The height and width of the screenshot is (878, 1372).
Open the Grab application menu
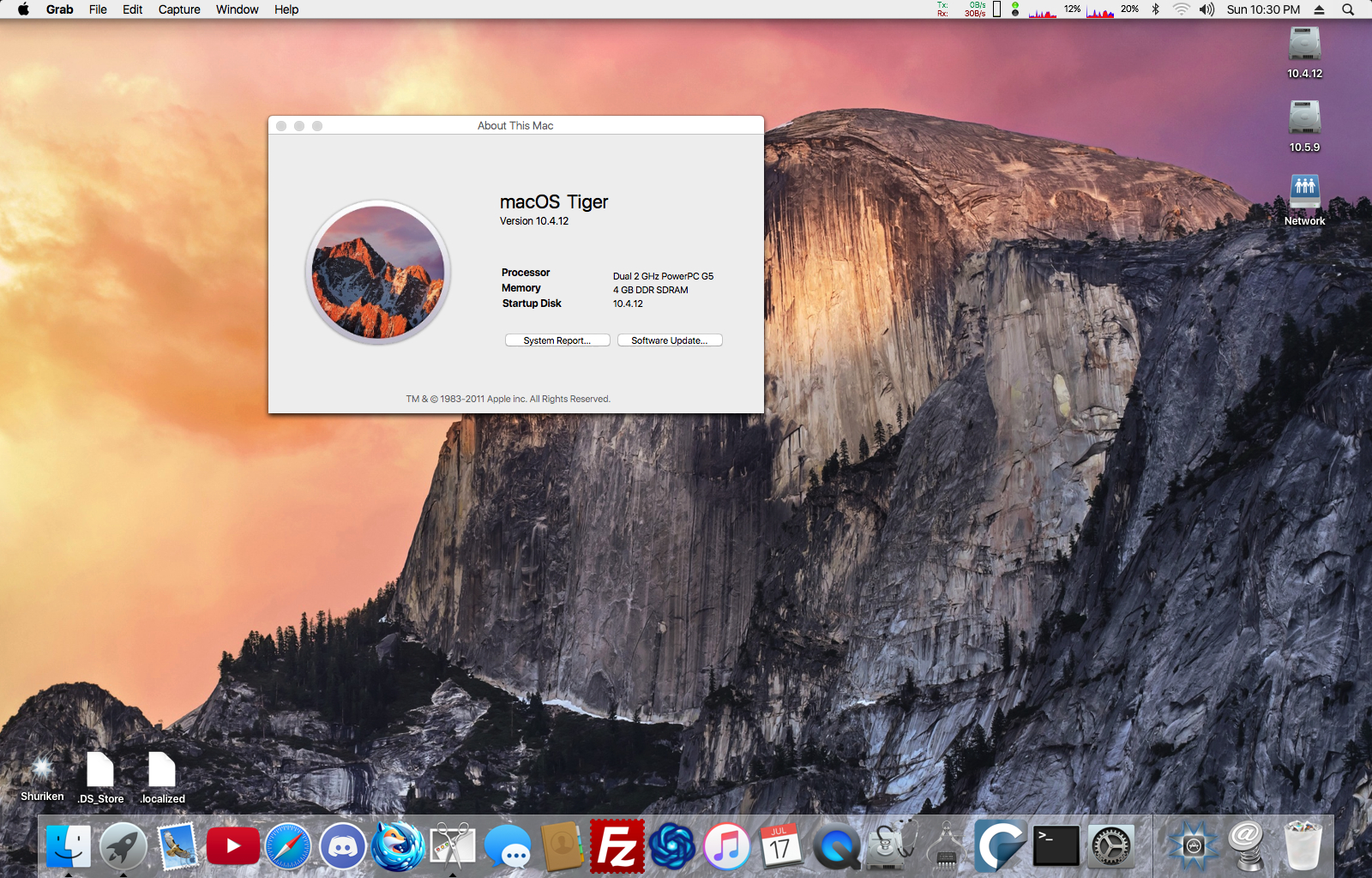[60, 9]
